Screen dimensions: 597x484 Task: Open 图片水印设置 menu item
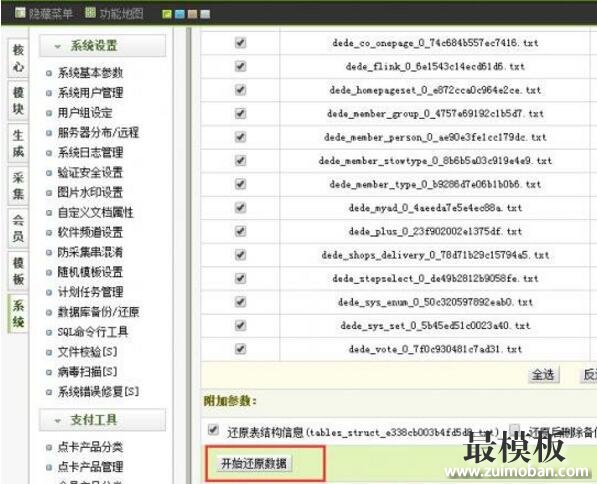[x=90, y=192]
